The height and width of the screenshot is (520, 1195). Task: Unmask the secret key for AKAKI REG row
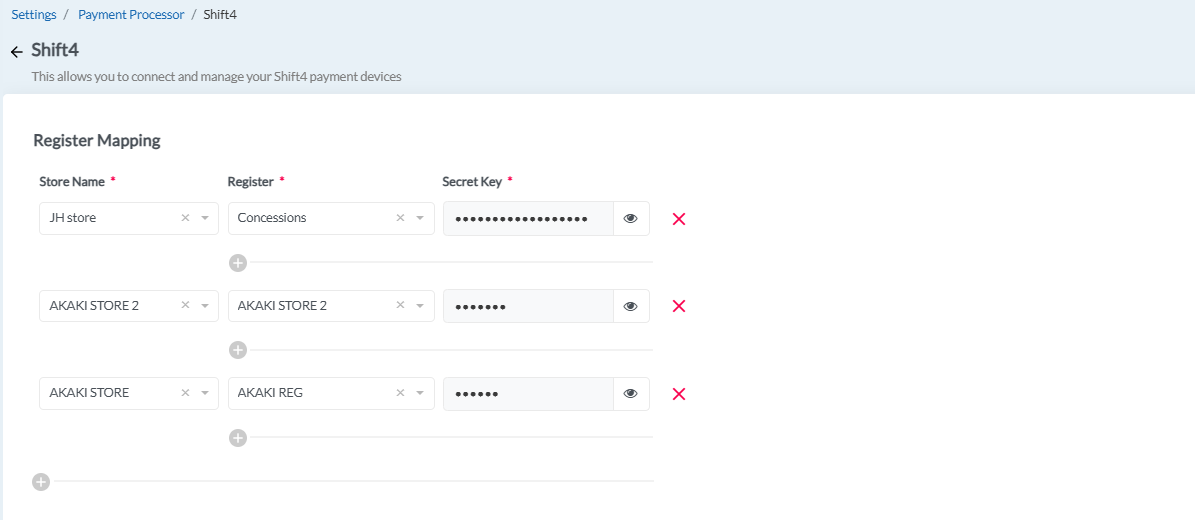631,394
